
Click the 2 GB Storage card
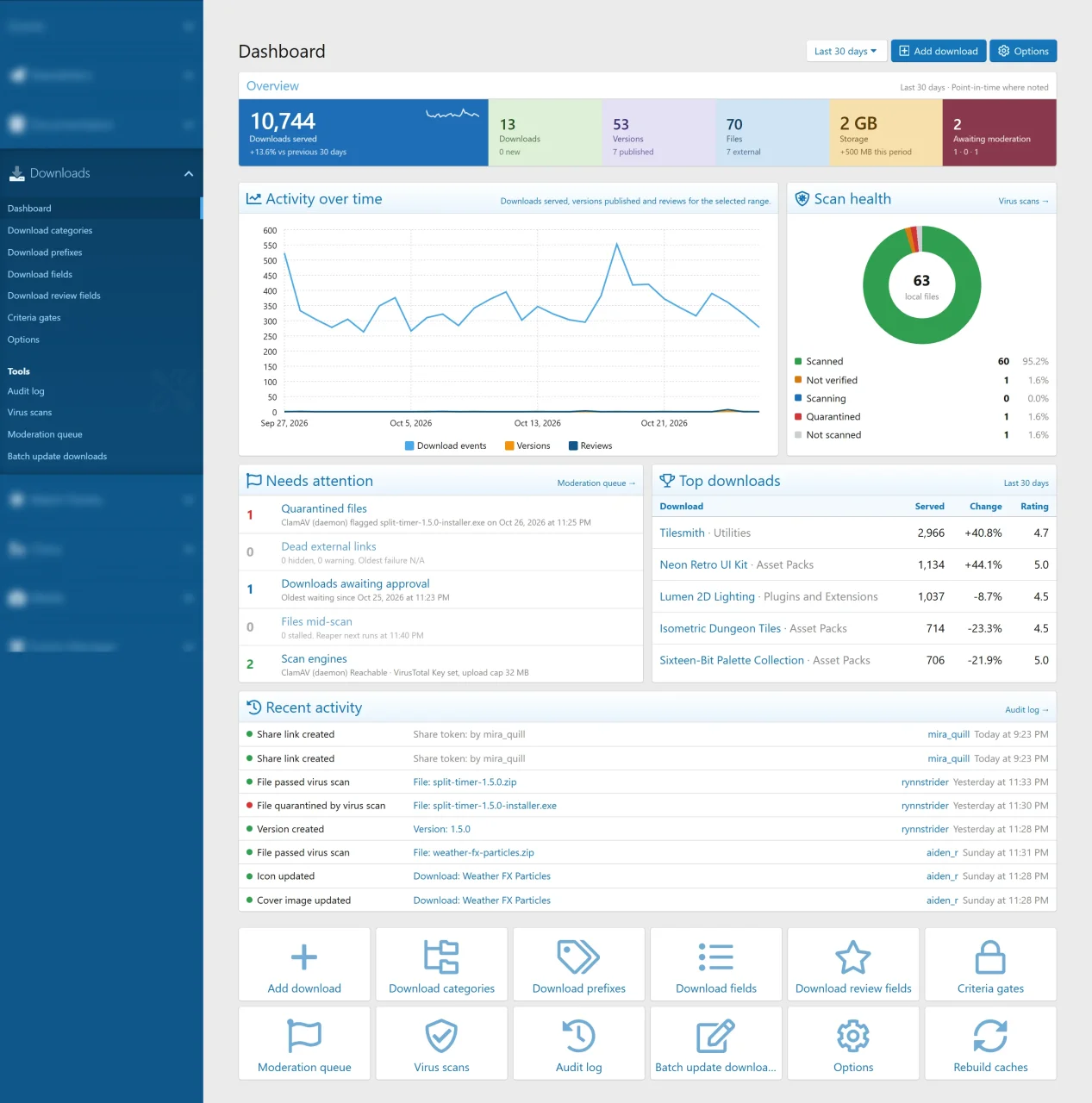[886, 133]
